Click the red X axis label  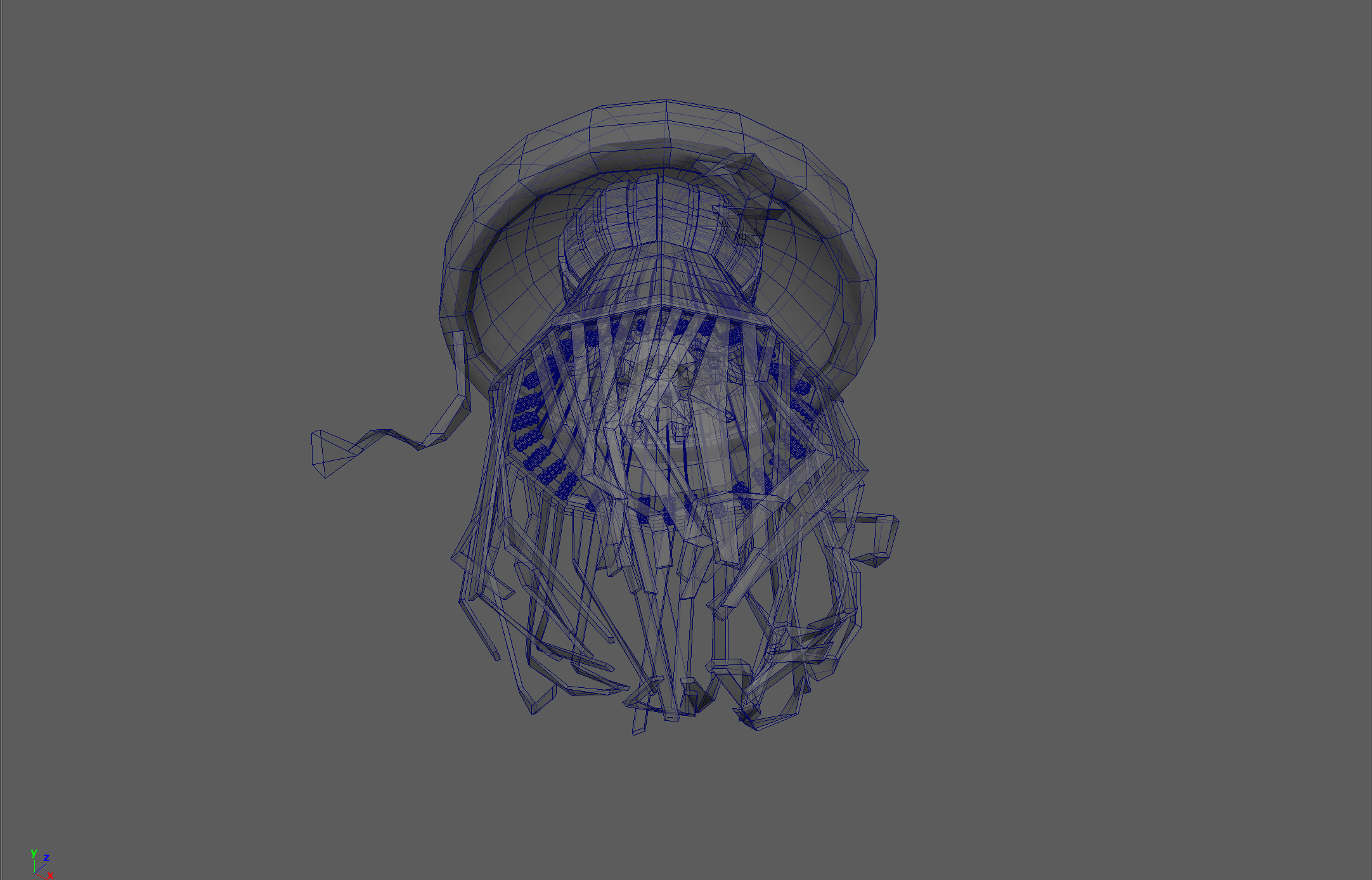tap(50, 875)
